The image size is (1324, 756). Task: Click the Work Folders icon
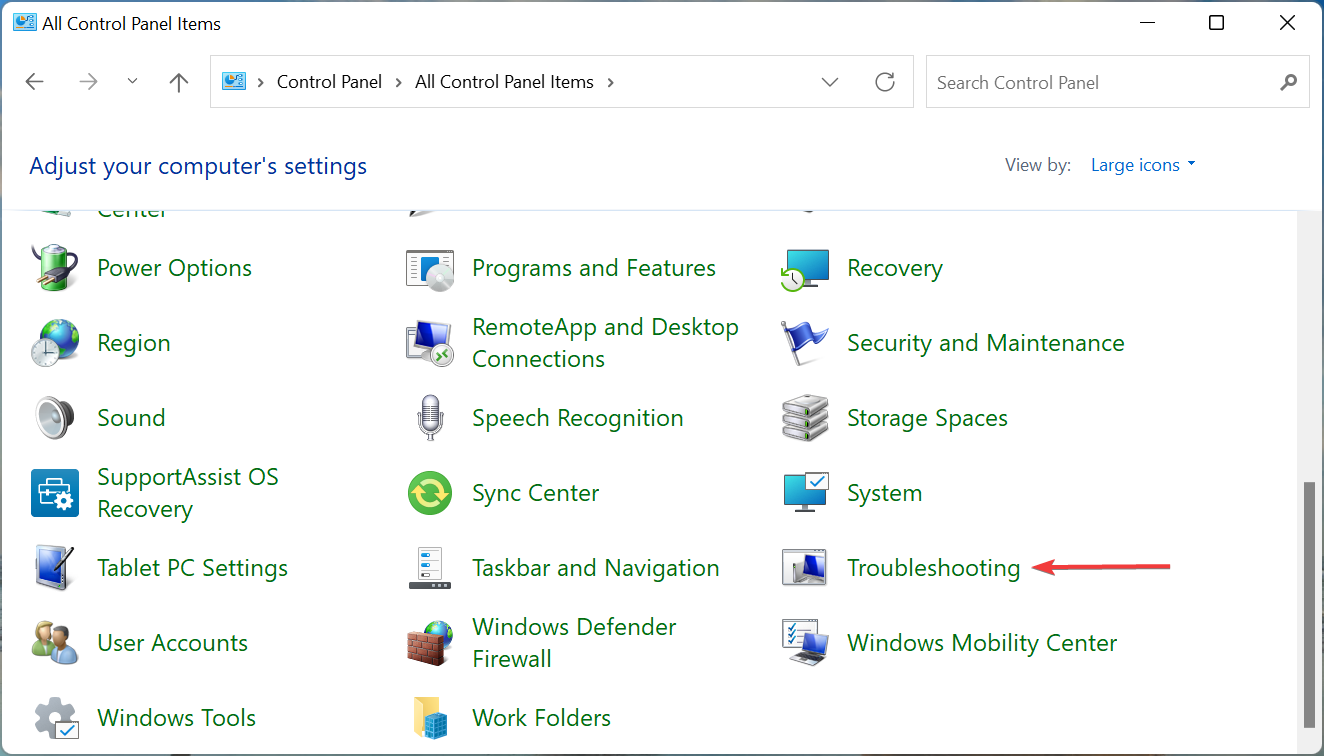pyautogui.click(x=430, y=718)
